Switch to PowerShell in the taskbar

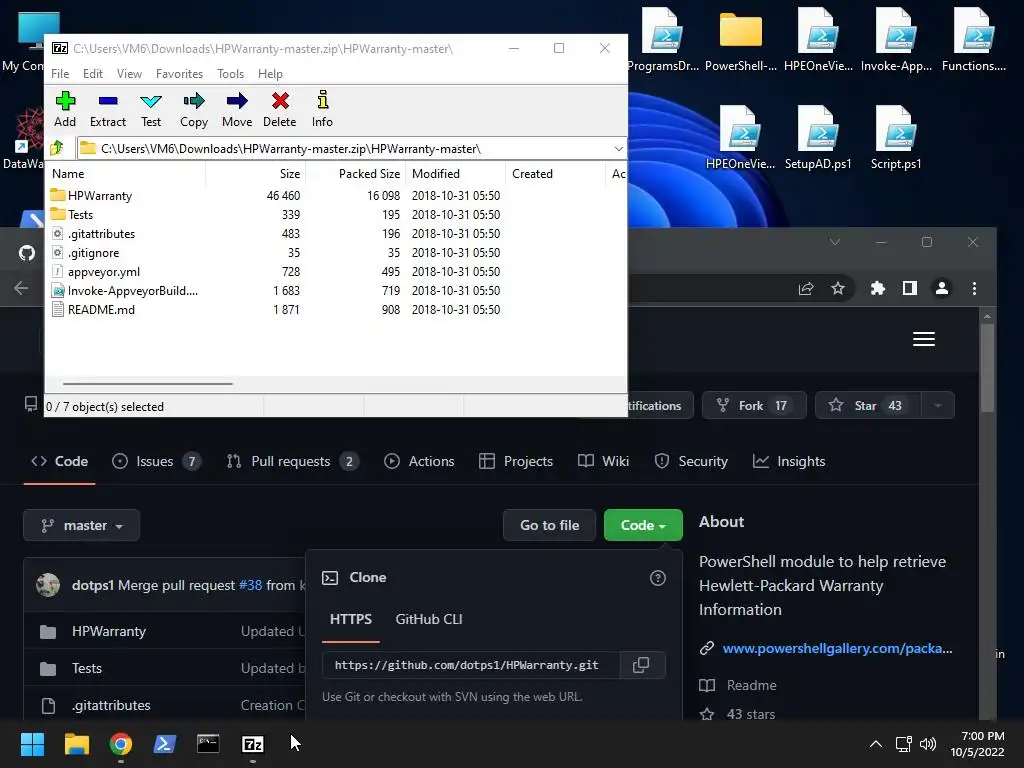165,744
